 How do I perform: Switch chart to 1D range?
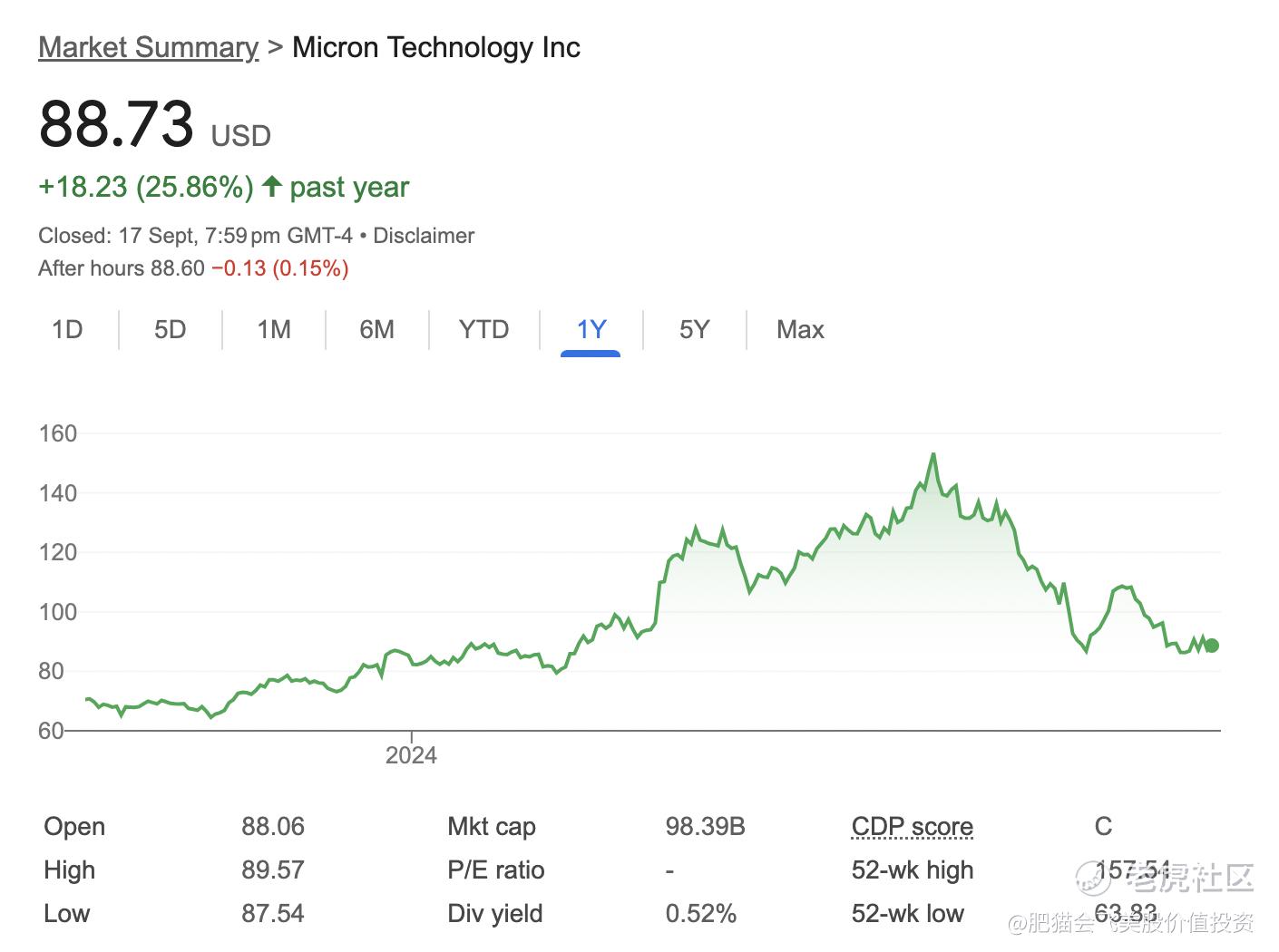(x=67, y=329)
